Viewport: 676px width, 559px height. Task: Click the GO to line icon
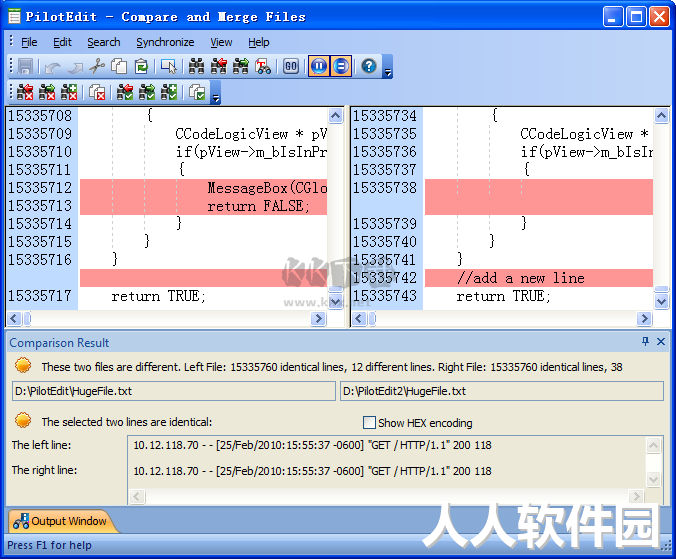[x=291, y=67]
